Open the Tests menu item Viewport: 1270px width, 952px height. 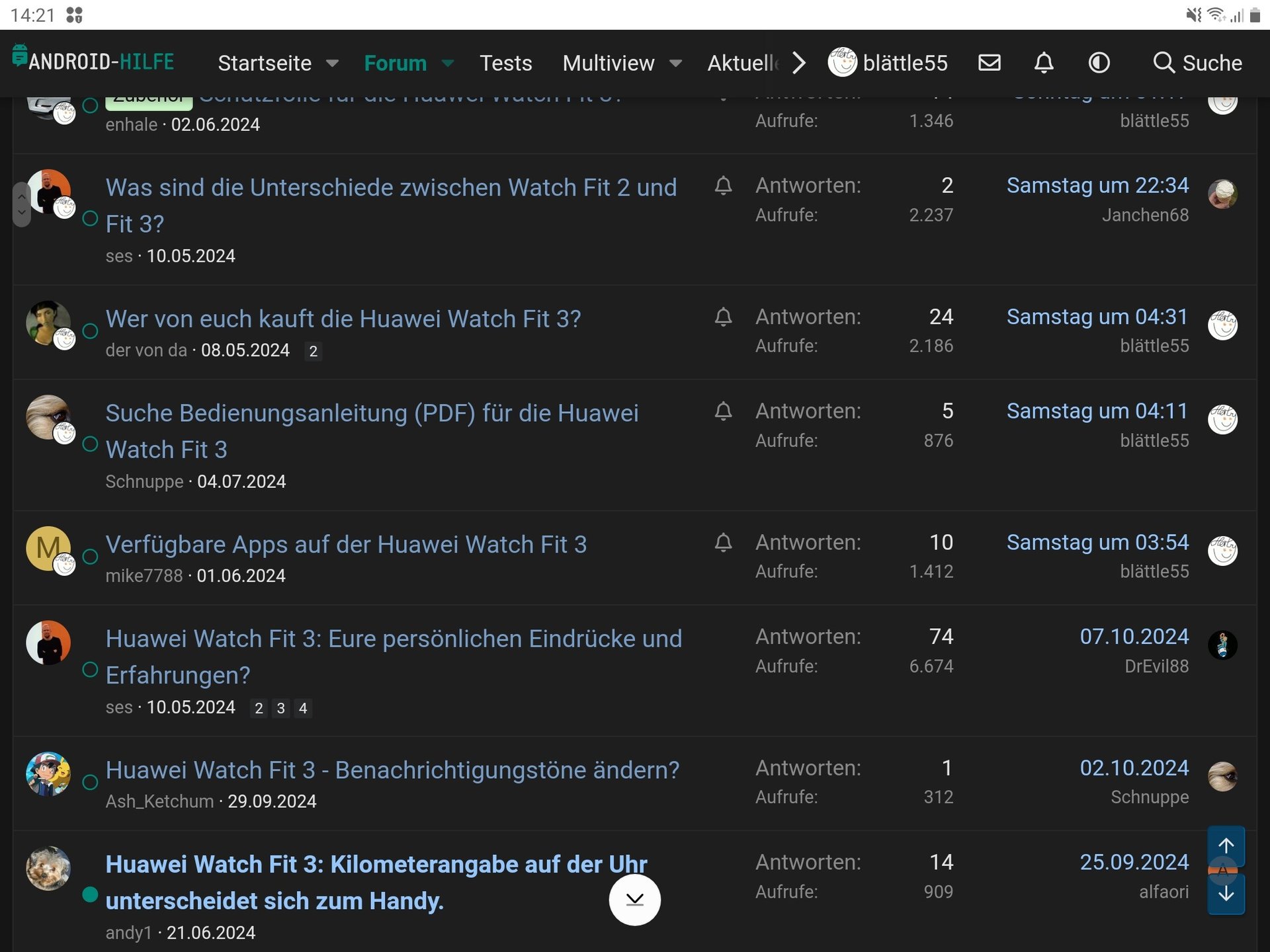click(x=505, y=63)
